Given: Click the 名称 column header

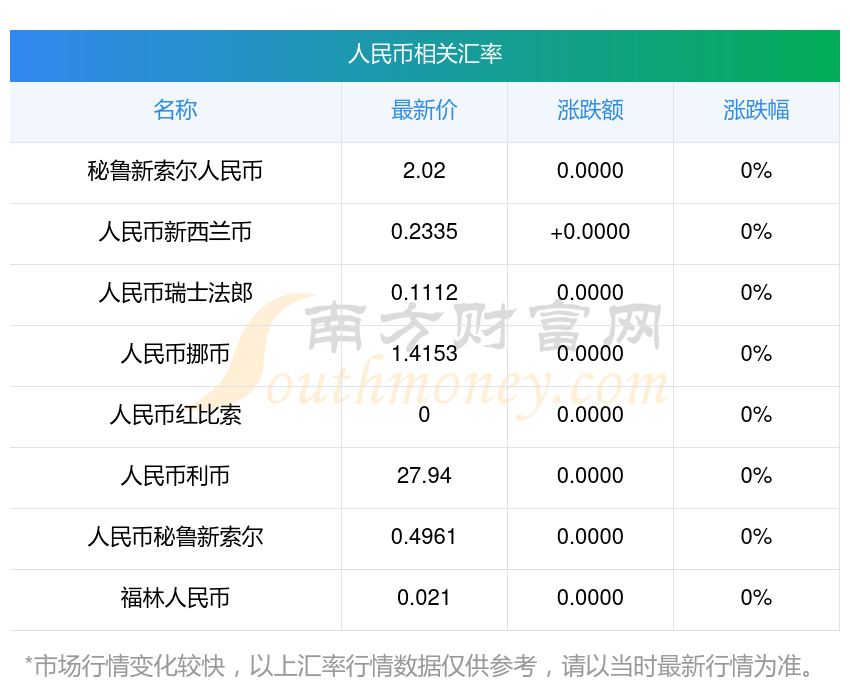Looking at the screenshot, I should coord(175,110).
